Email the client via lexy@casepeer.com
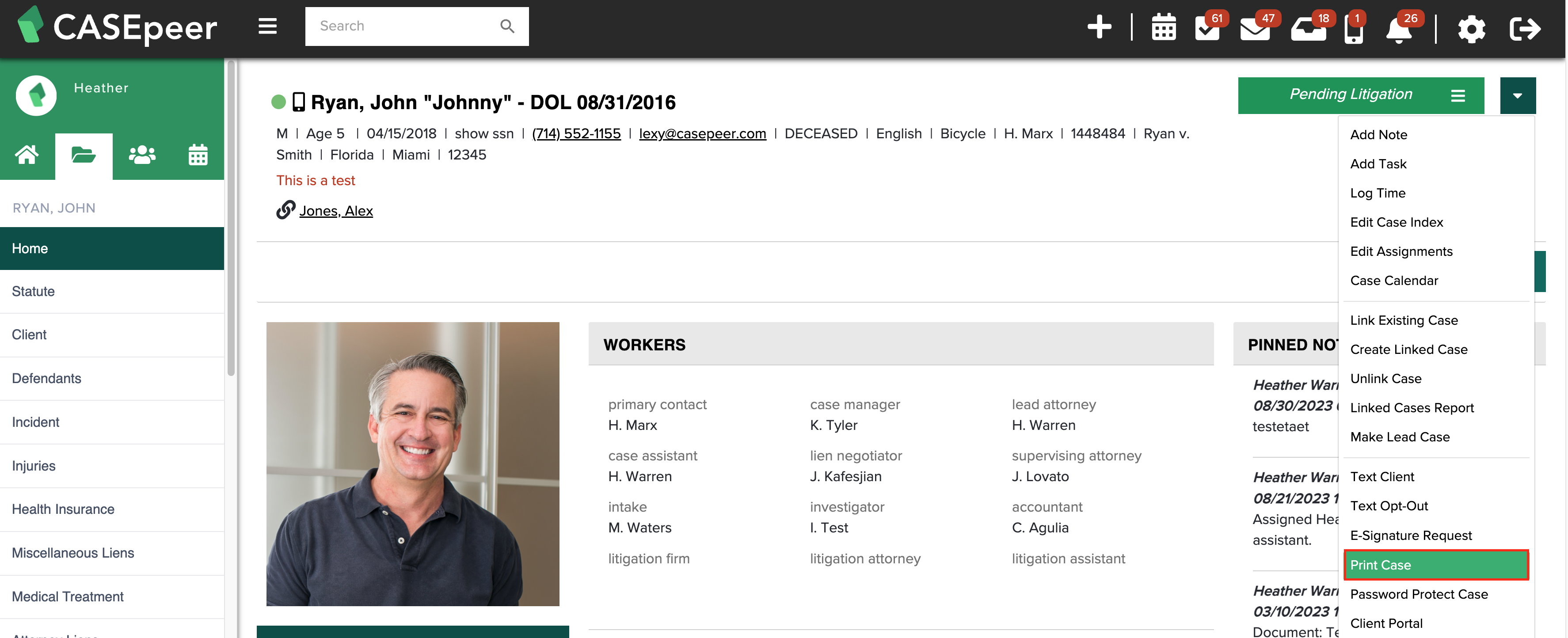The image size is (1568, 638). [702, 133]
